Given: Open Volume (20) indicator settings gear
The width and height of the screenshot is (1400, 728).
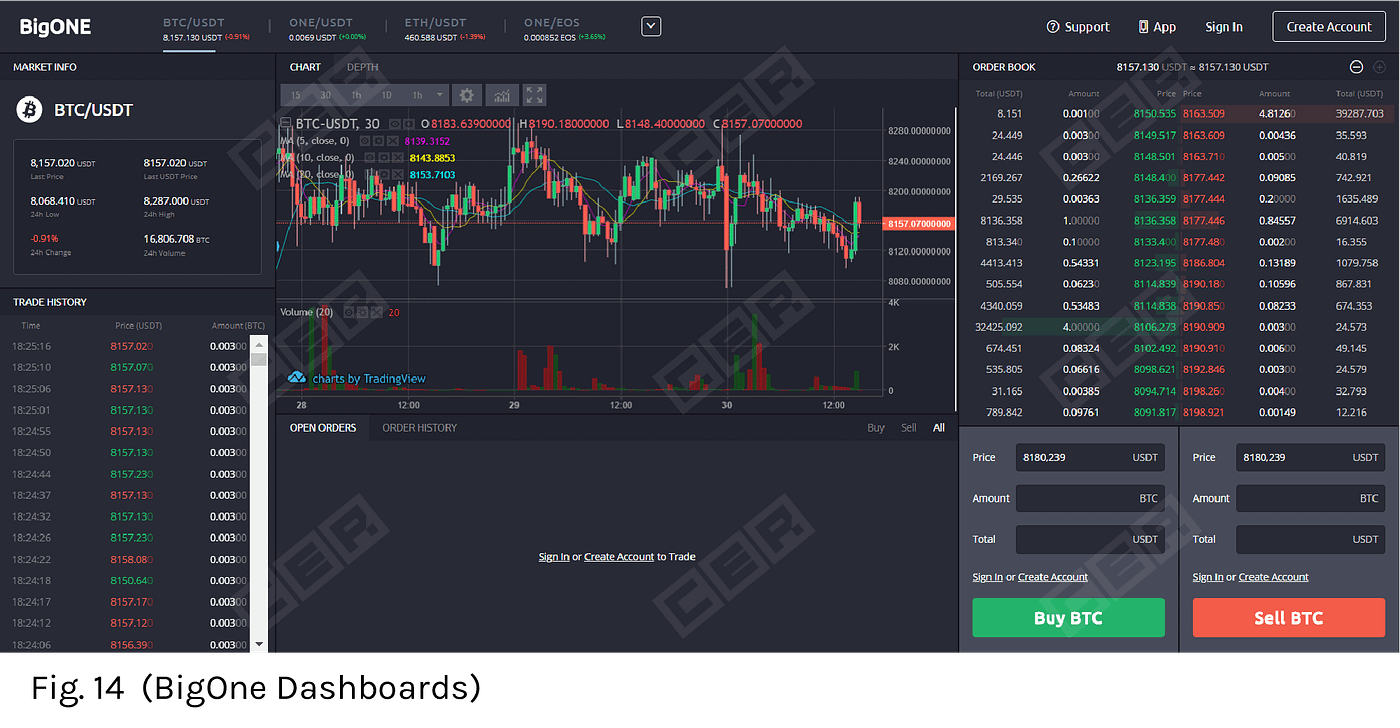Looking at the screenshot, I should pyautogui.click(x=362, y=312).
